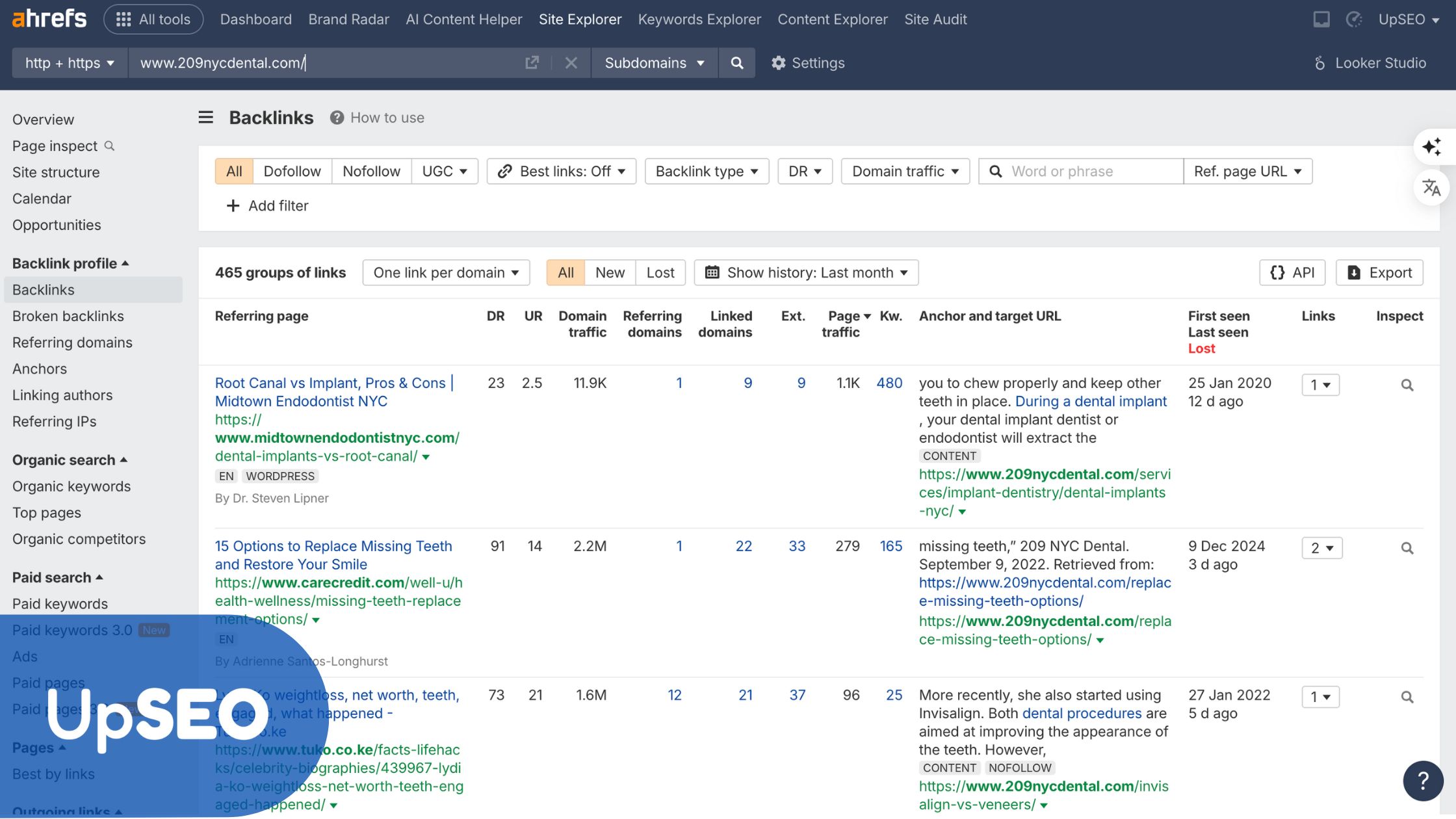Open the UpSEO account menu
Image resolution: width=1456 pixels, height=819 pixels.
(1409, 19)
